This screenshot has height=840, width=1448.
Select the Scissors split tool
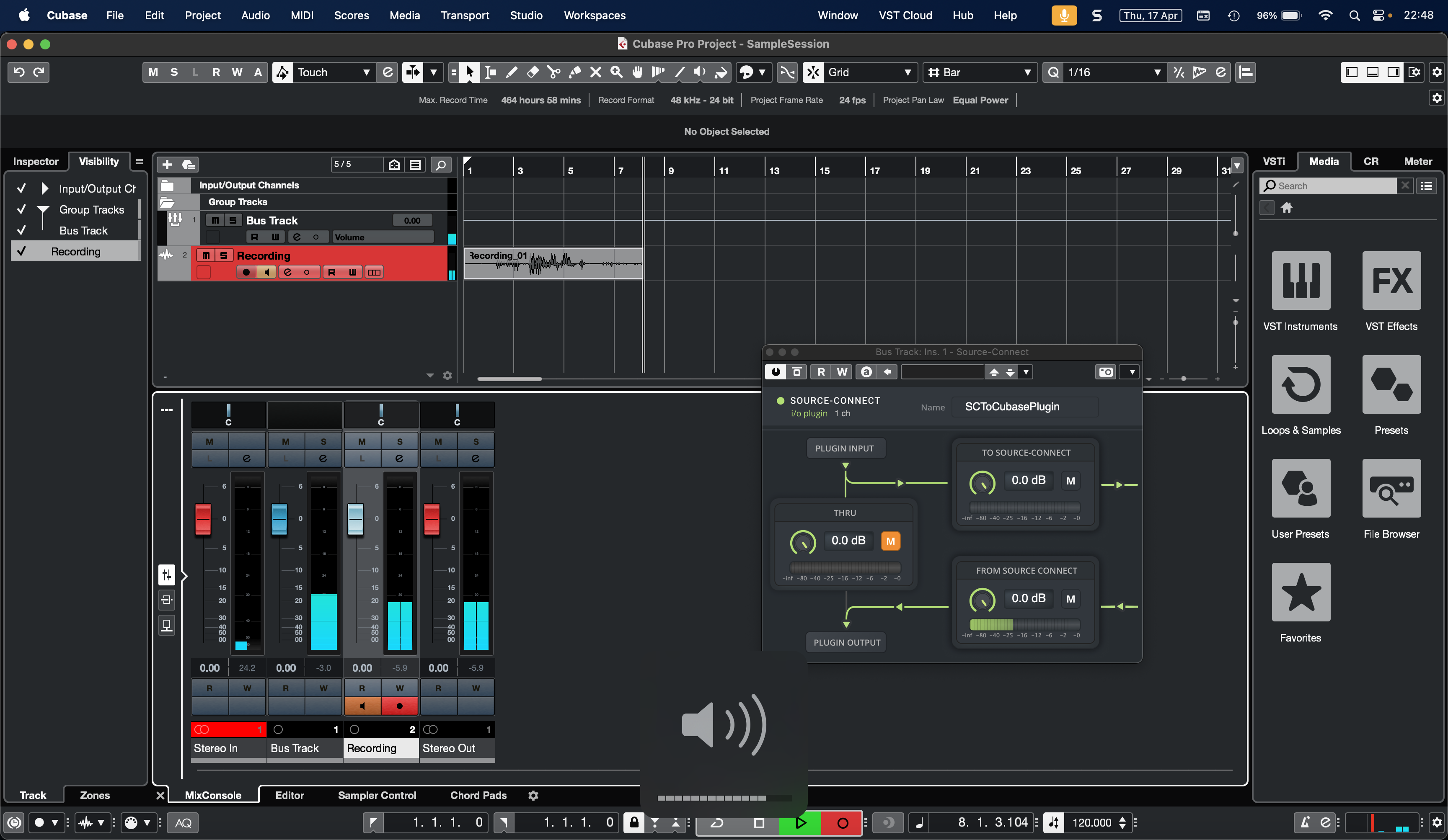[553, 72]
